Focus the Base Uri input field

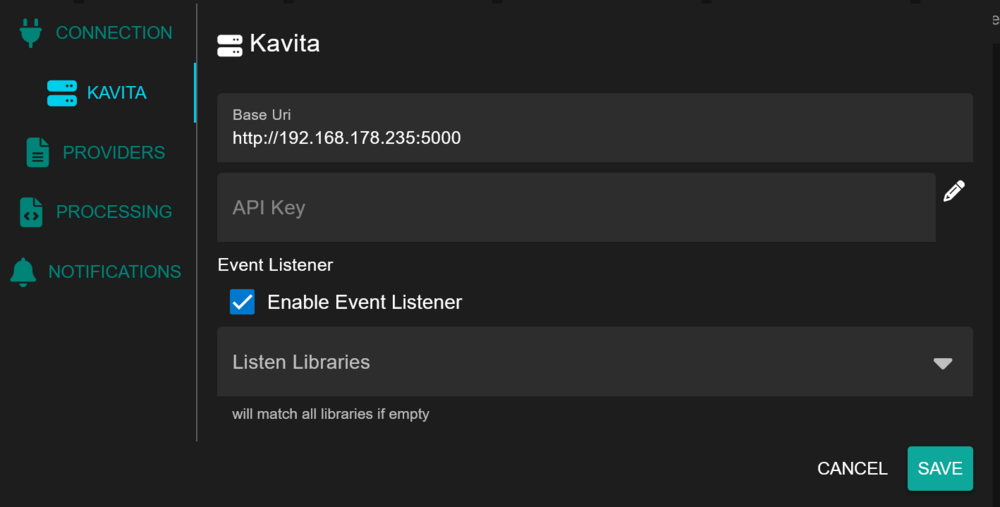pos(594,128)
